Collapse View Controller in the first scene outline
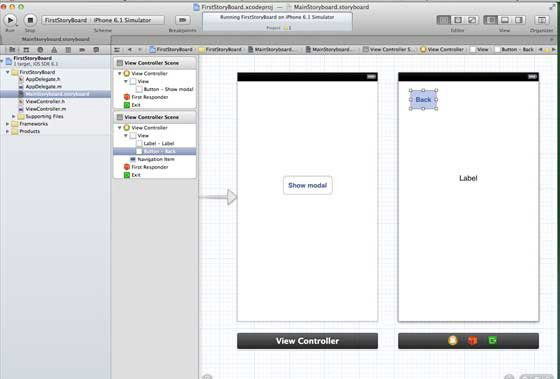This screenshot has width=560, height=379. coord(120,74)
